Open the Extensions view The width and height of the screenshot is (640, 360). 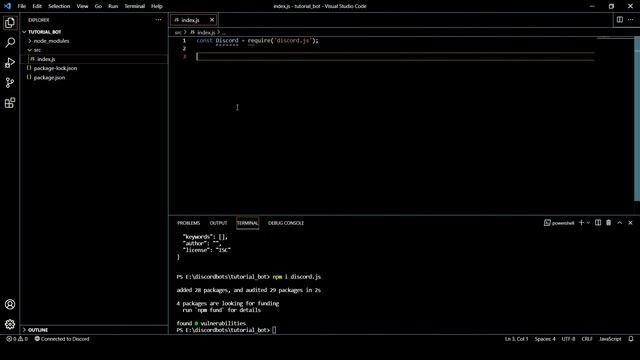click(x=10, y=103)
